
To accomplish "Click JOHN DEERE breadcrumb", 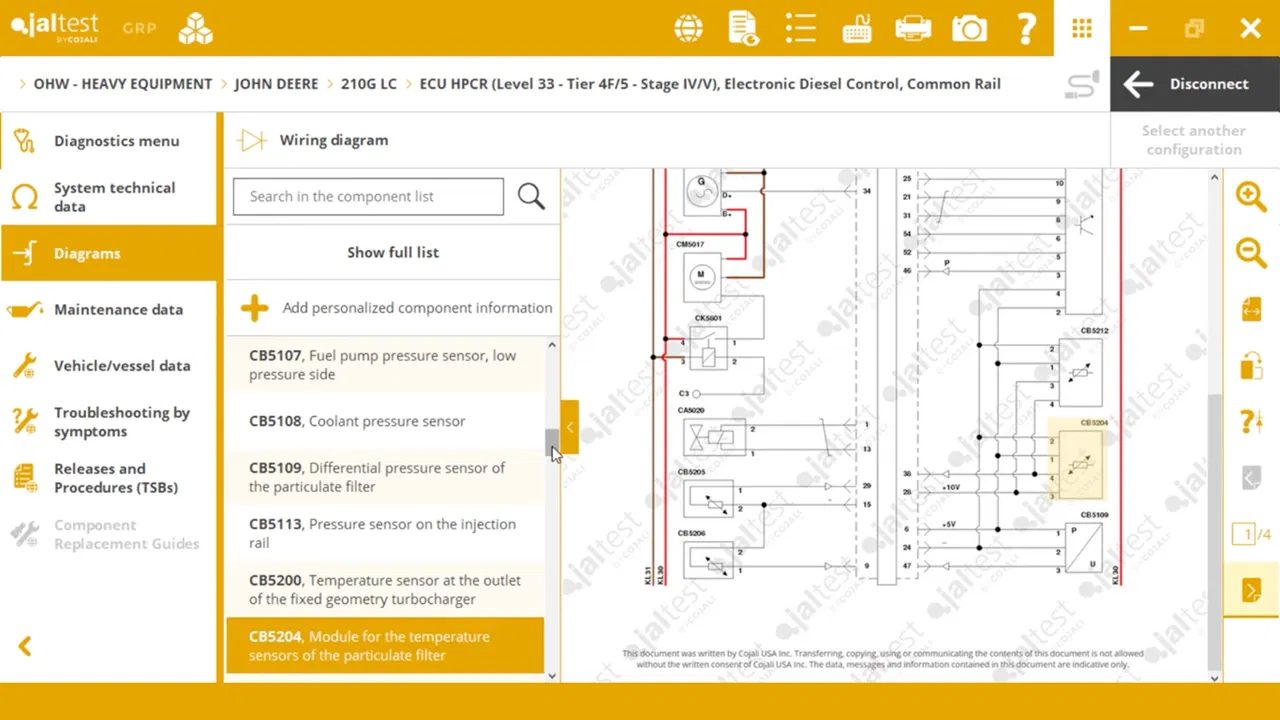I will coord(276,84).
